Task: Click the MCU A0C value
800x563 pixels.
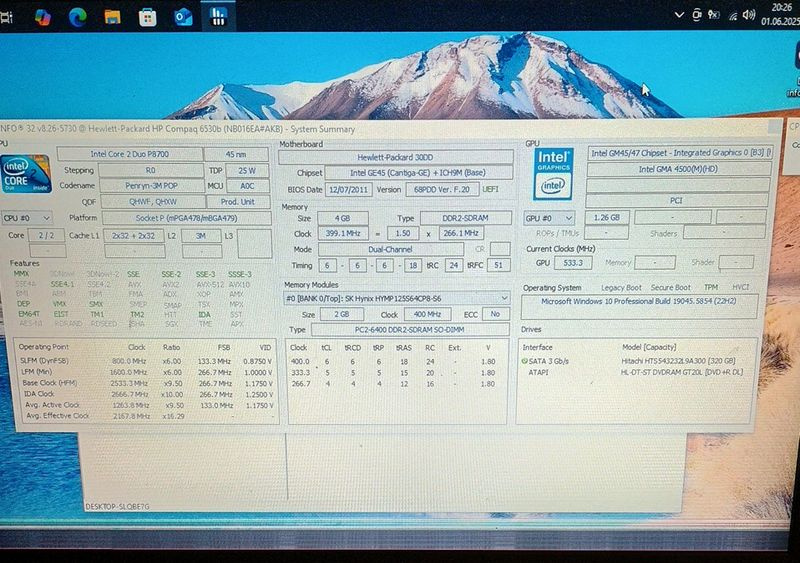Action: click(247, 186)
